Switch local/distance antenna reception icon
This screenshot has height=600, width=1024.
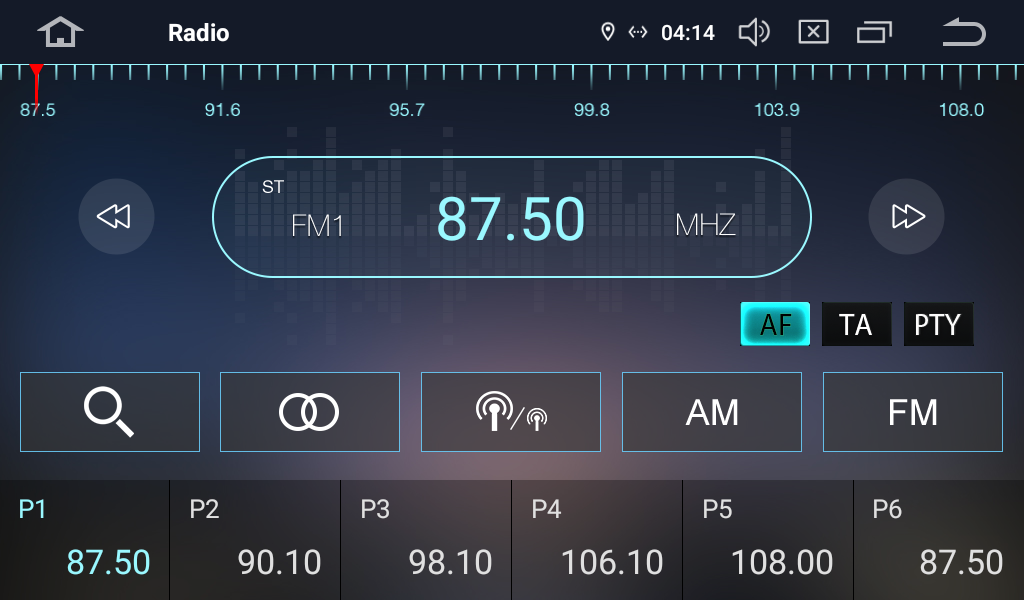coord(511,412)
